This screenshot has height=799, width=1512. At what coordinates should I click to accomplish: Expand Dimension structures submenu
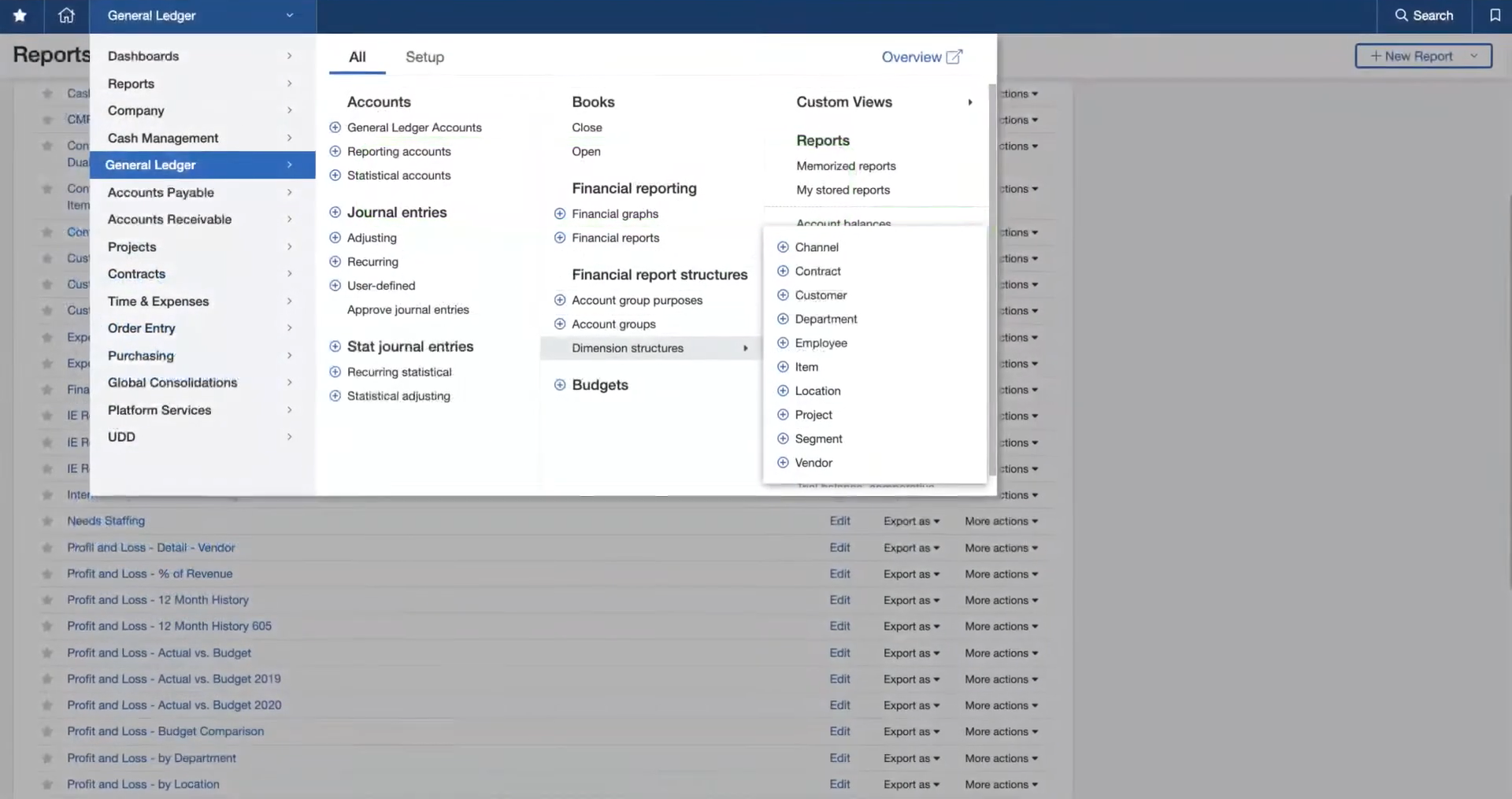tap(650, 348)
